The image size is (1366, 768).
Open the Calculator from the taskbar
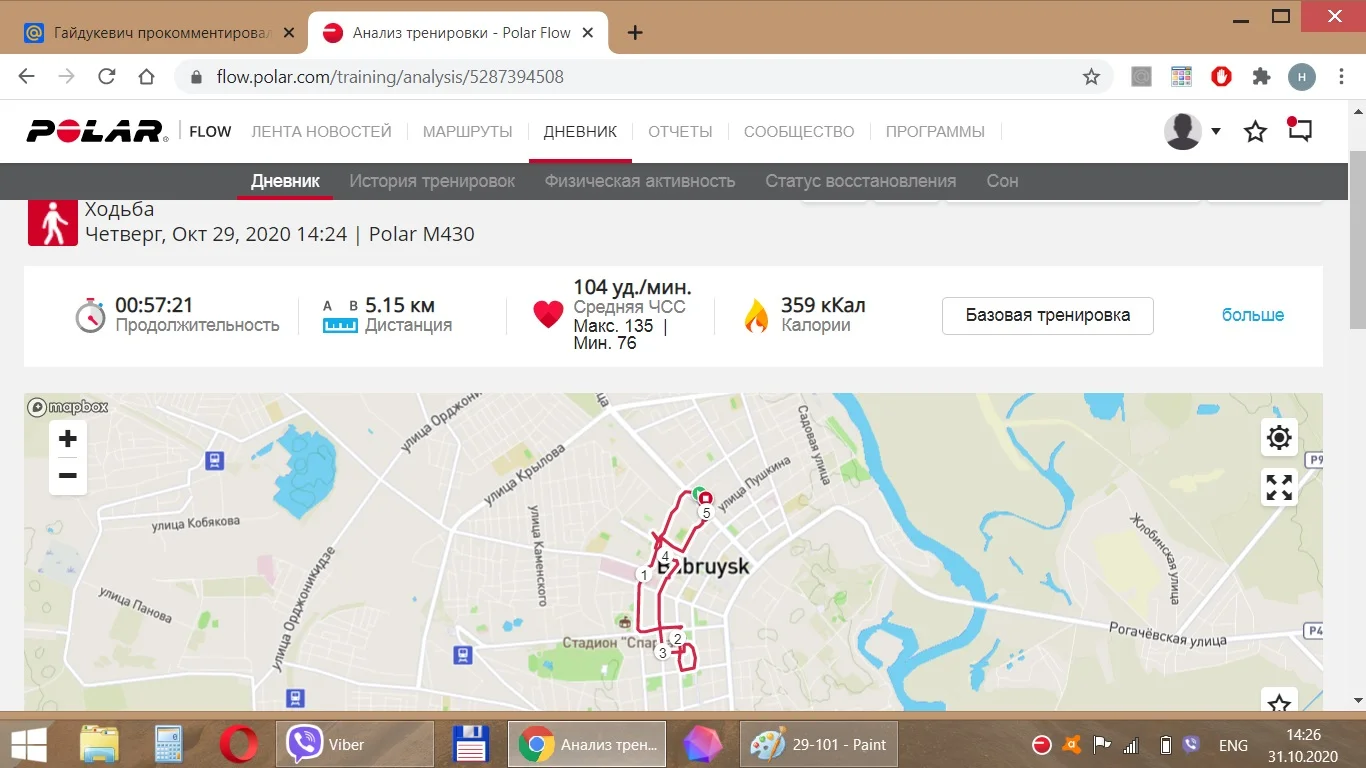[x=169, y=744]
